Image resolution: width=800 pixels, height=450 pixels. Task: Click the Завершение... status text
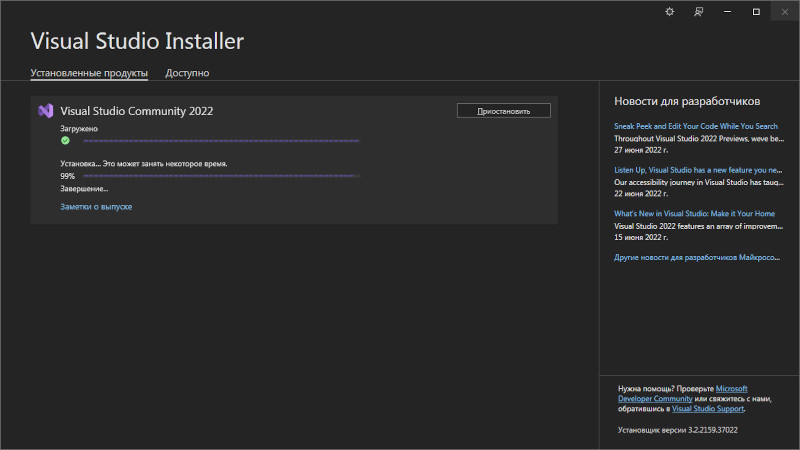84,189
